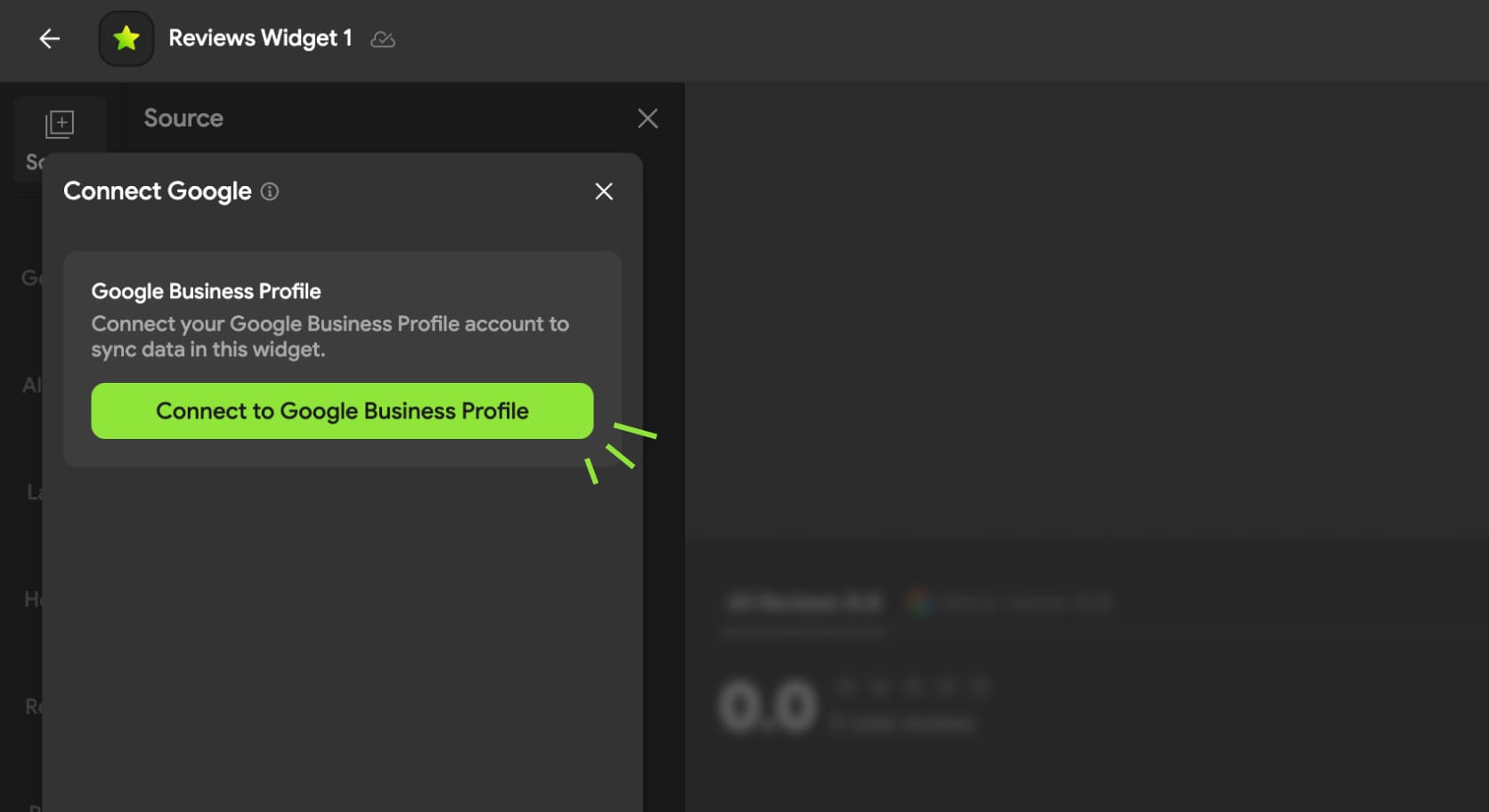Connect to Google Business Profile
The width and height of the screenshot is (1489, 812).
tap(342, 410)
